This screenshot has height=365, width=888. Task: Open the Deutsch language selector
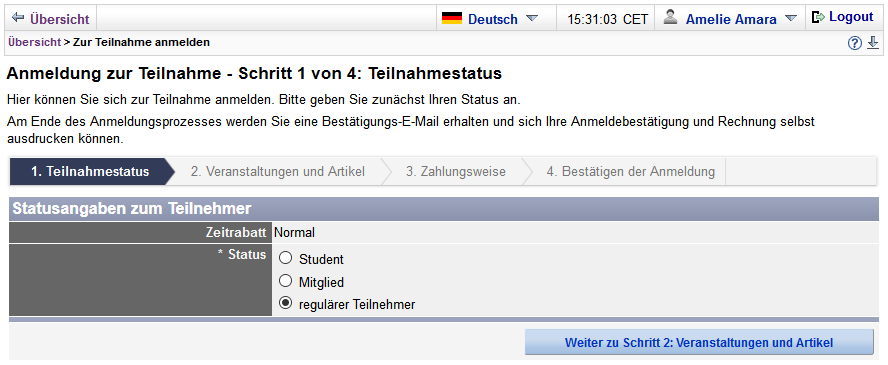pos(493,19)
